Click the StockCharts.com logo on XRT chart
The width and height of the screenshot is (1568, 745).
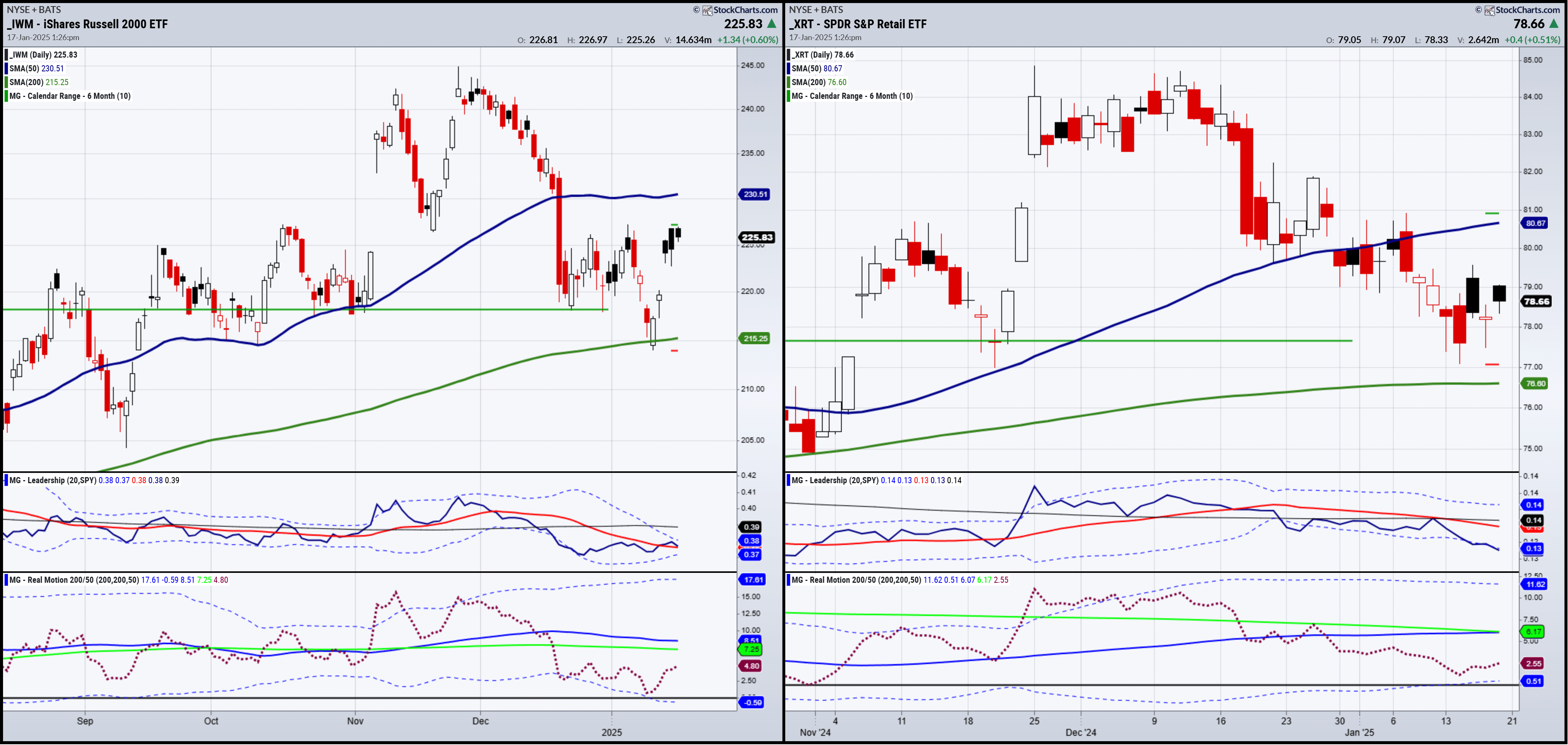[x=1522, y=10]
